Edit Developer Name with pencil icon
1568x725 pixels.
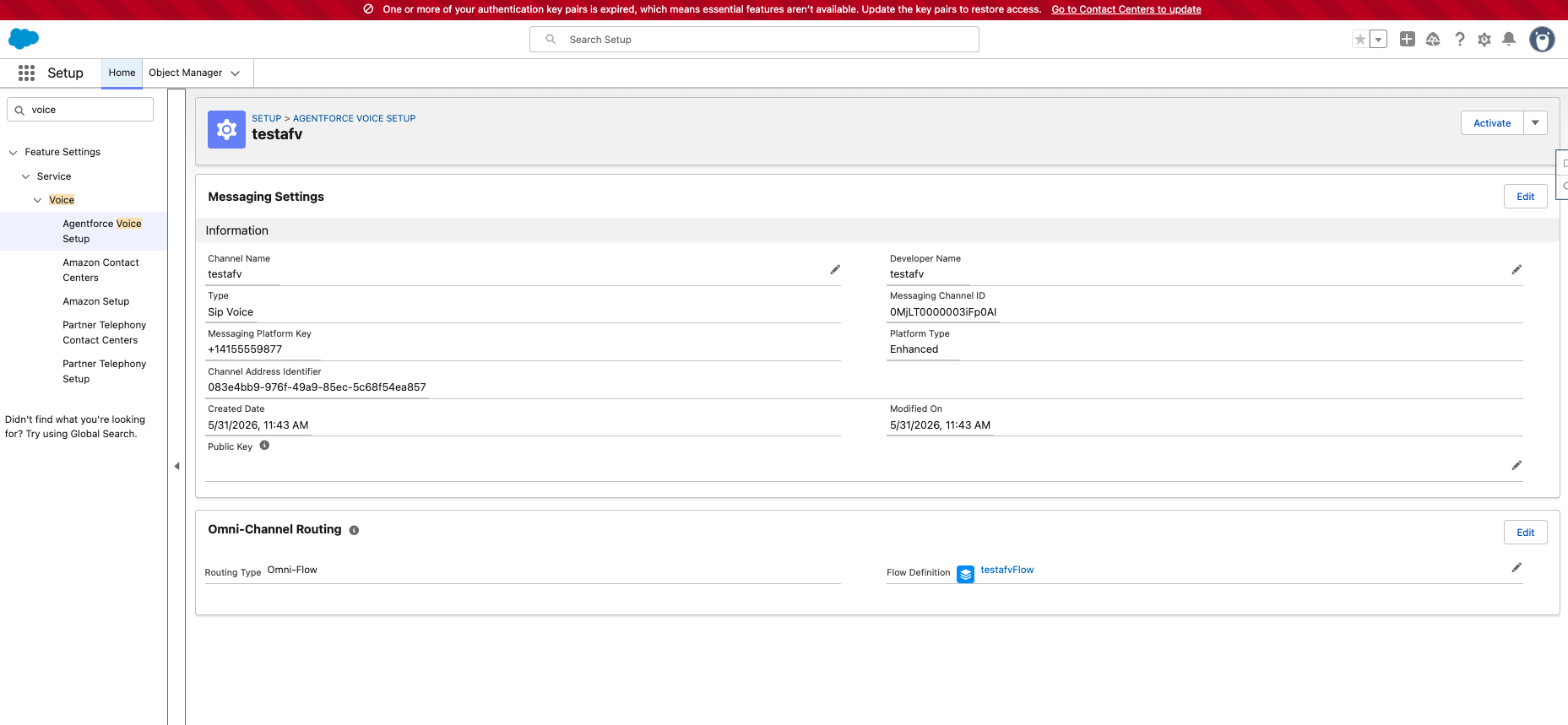(1516, 269)
